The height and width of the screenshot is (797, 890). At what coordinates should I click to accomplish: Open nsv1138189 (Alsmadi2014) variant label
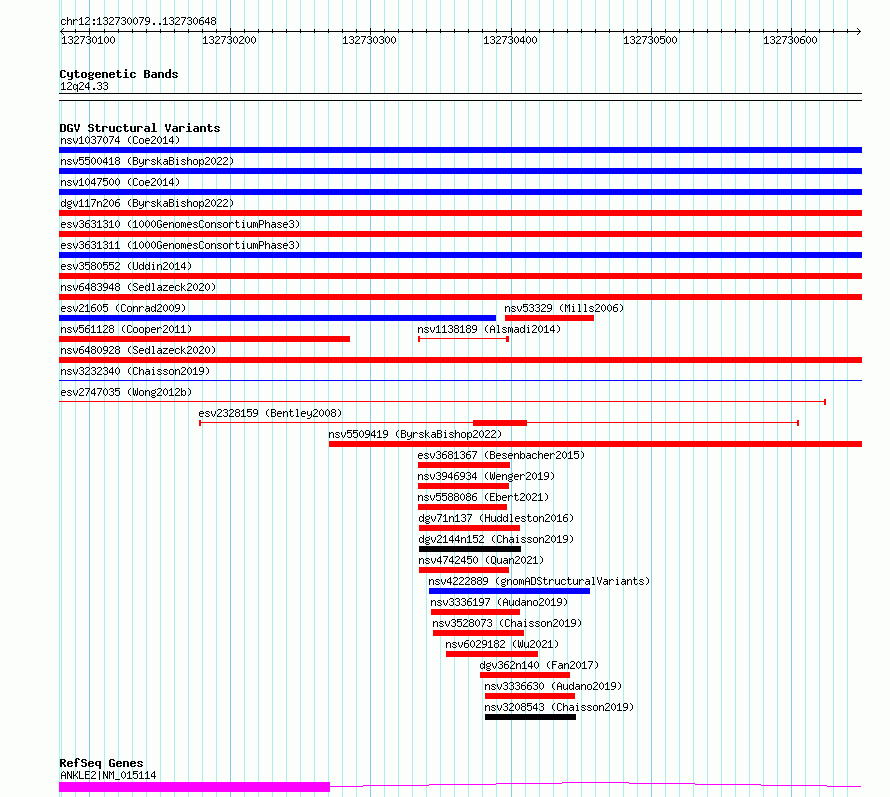(x=489, y=329)
